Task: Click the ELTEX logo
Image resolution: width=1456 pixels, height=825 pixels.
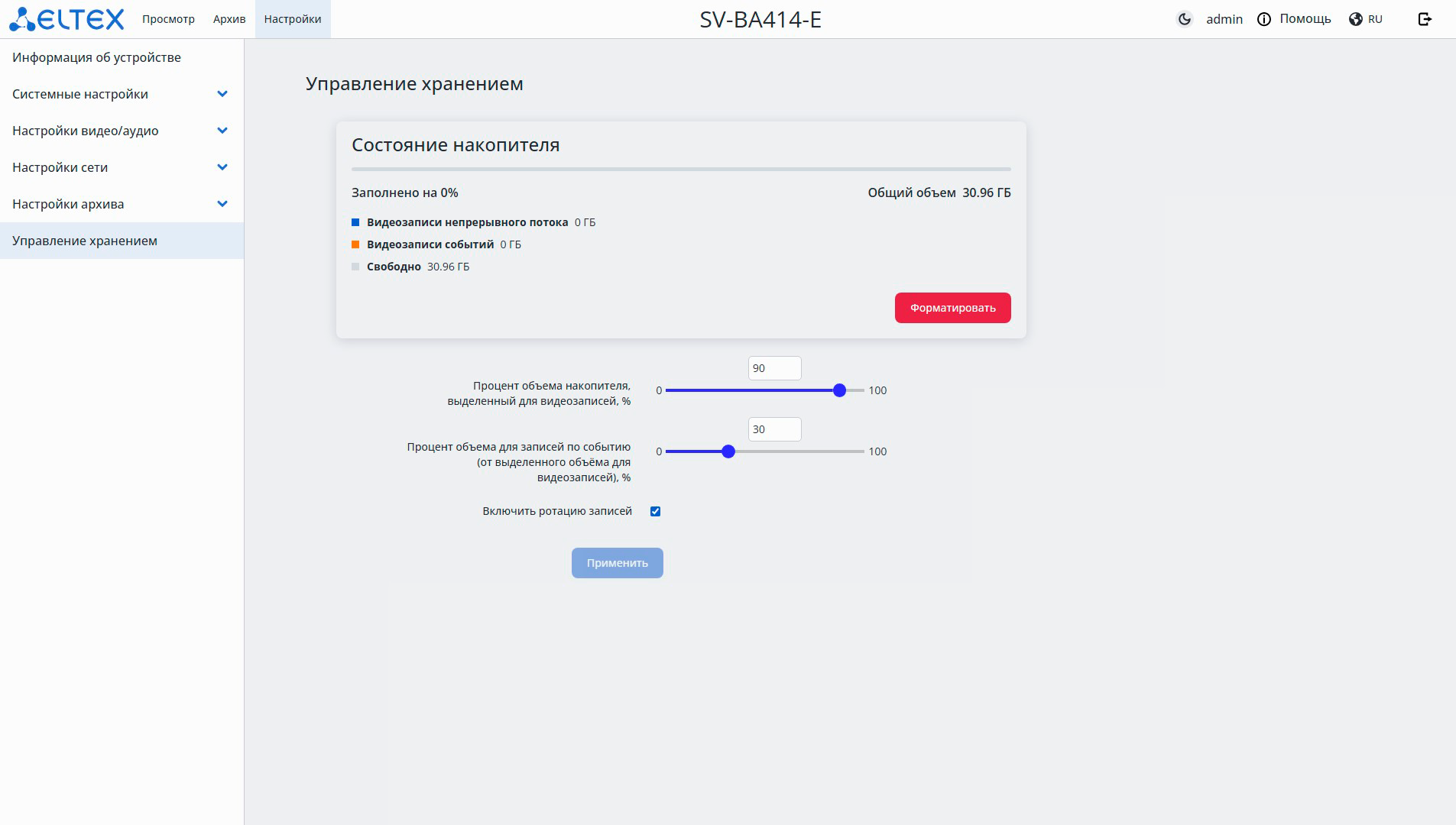Action: coord(66,19)
